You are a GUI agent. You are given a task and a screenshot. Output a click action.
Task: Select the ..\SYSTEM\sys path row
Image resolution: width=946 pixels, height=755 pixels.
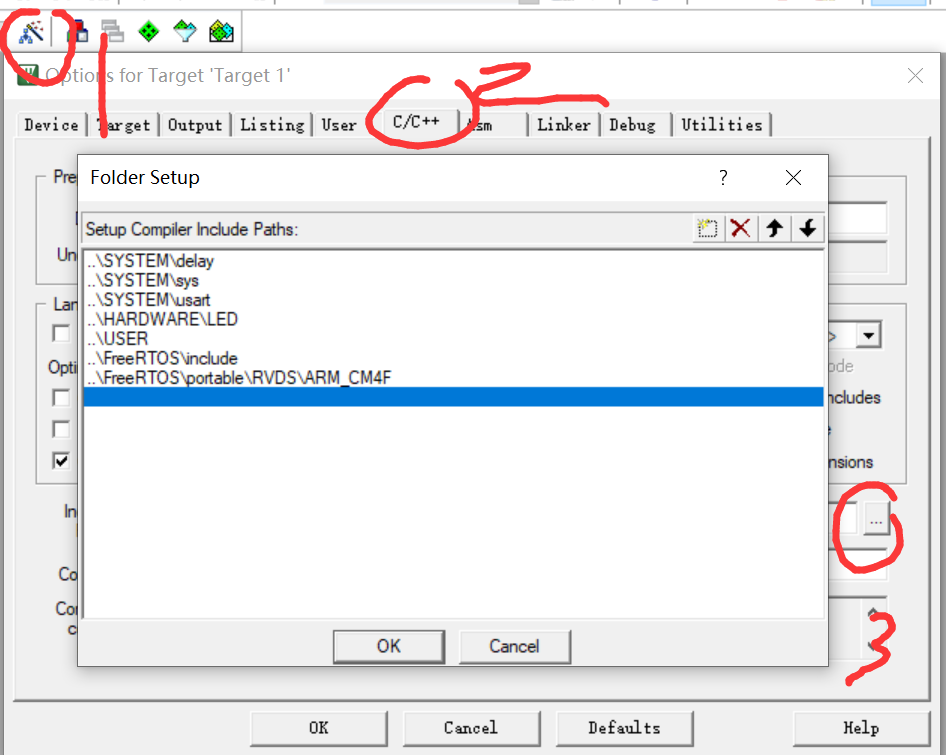[x=453, y=280]
